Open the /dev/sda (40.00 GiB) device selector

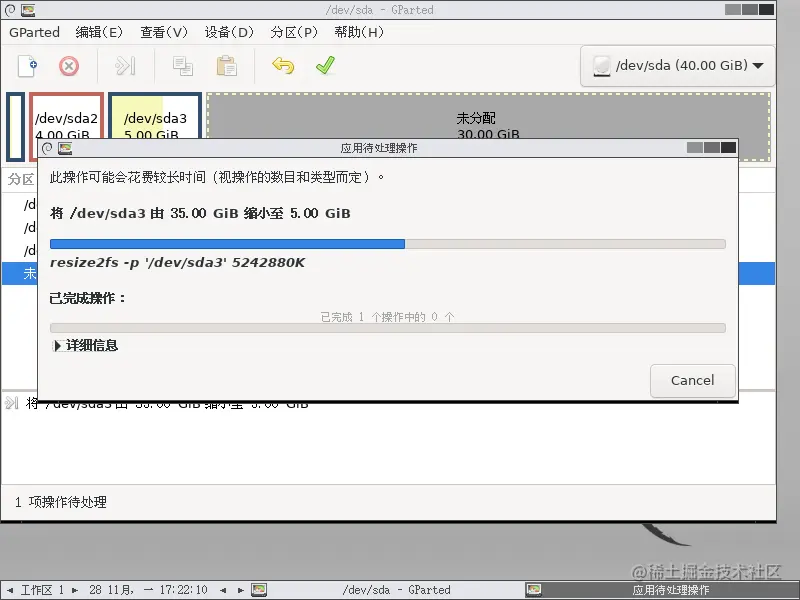[x=678, y=66]
